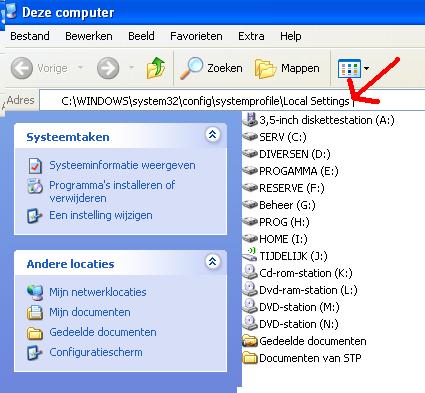425x393 pixels.
Task: Select the 3,5-inch diskettestation (A:) drive icon
Action: tap(250, 120)
